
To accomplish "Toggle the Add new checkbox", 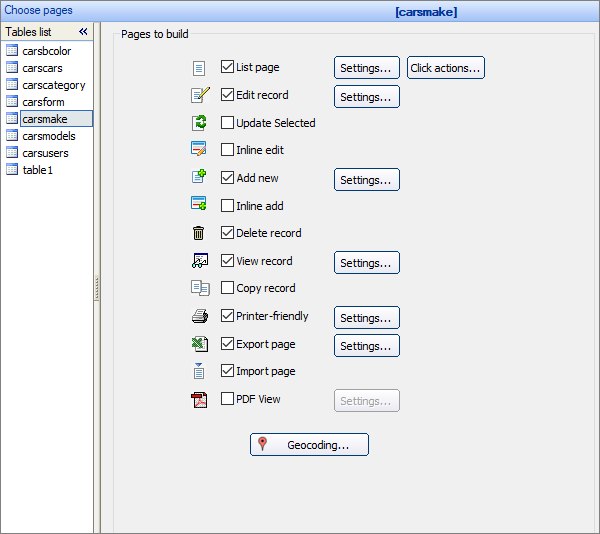I will click(x=227, y=177).
